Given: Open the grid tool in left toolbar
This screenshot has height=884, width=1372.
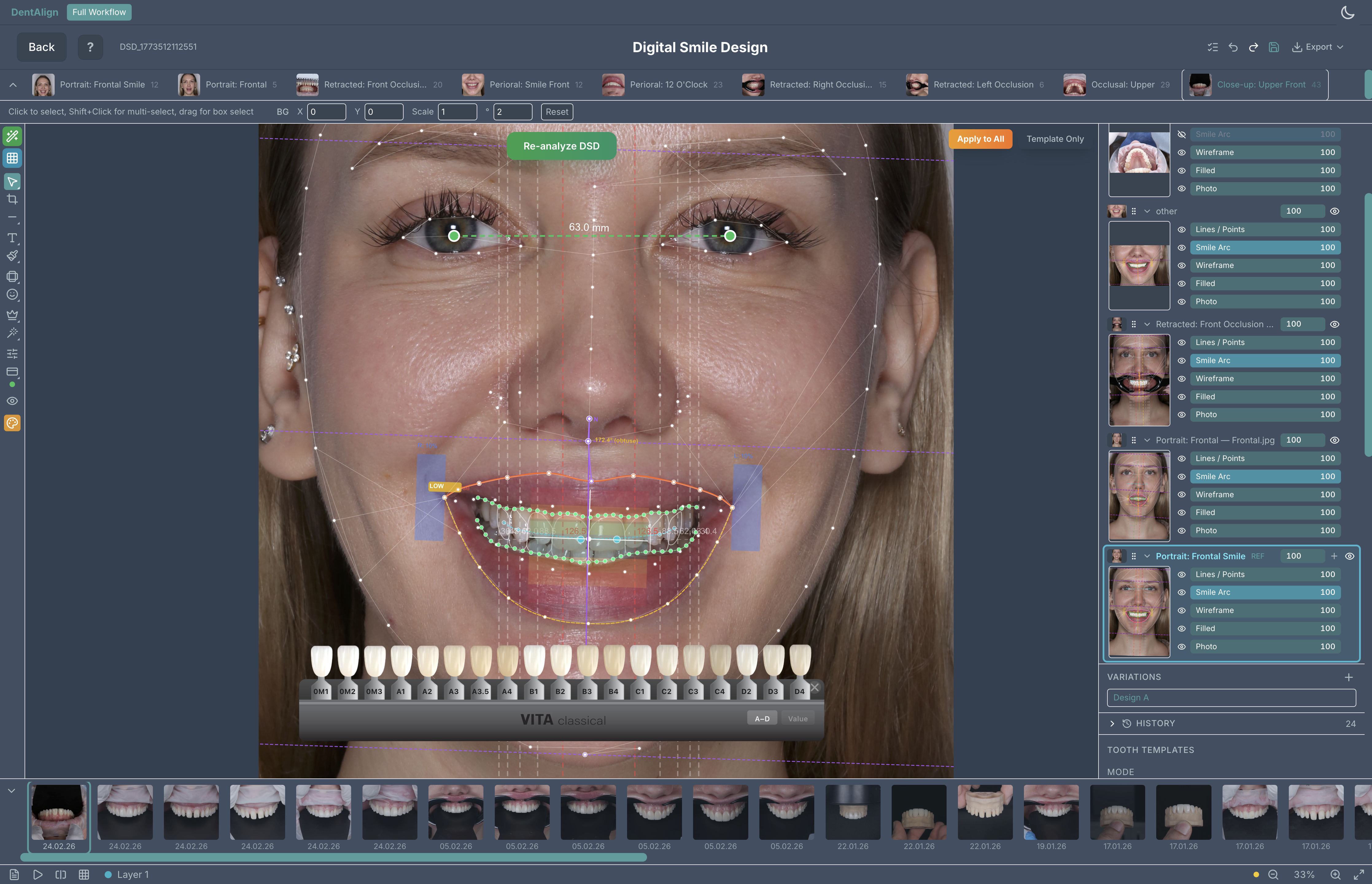Looking at the screenshot, I should click(12, 158).
